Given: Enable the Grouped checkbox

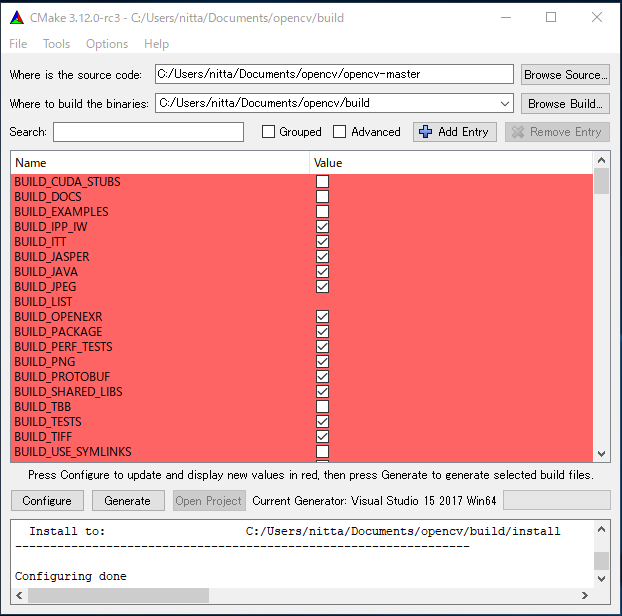Looking at the screenshot, I should click(268, 132).
